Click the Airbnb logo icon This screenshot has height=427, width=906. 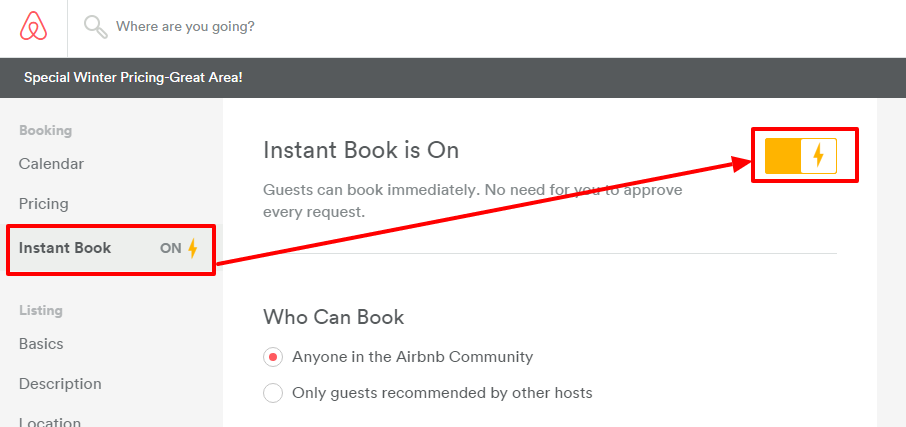click(33, 26)
